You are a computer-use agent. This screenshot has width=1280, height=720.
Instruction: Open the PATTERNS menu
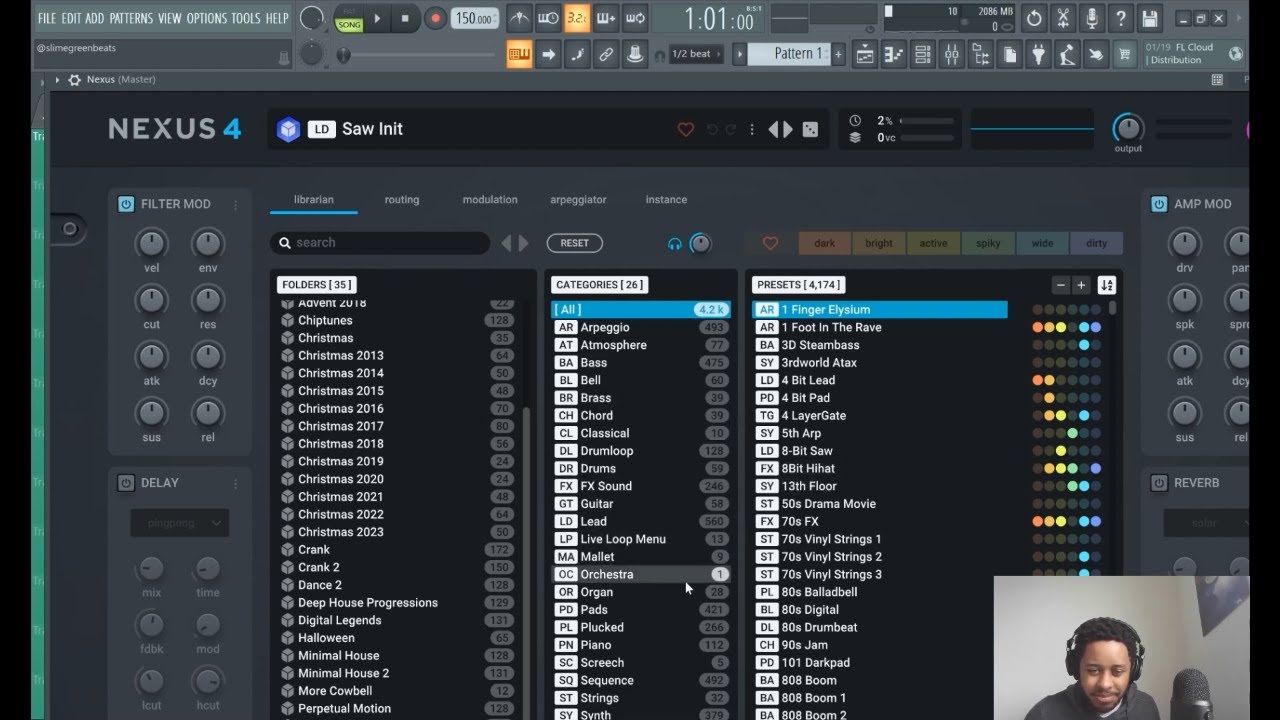click(x=131, y=19)
